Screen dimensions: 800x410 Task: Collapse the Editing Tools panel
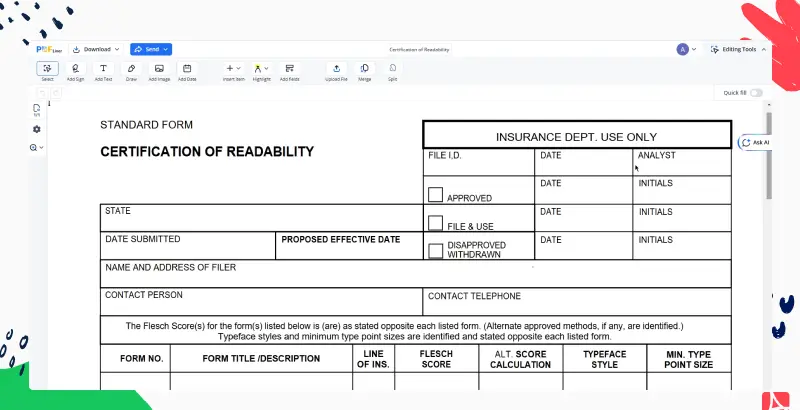click(764, 49)
